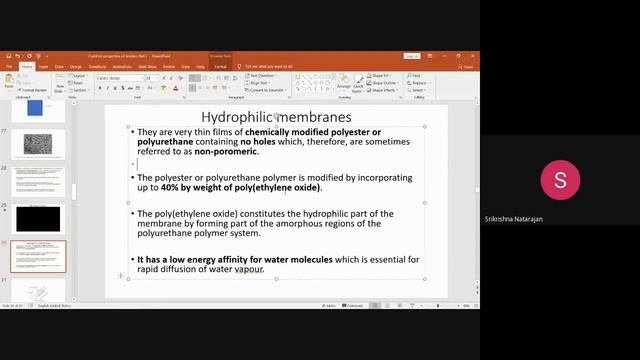
Task: Toggle Bold formatting
Action: [100, 88]
